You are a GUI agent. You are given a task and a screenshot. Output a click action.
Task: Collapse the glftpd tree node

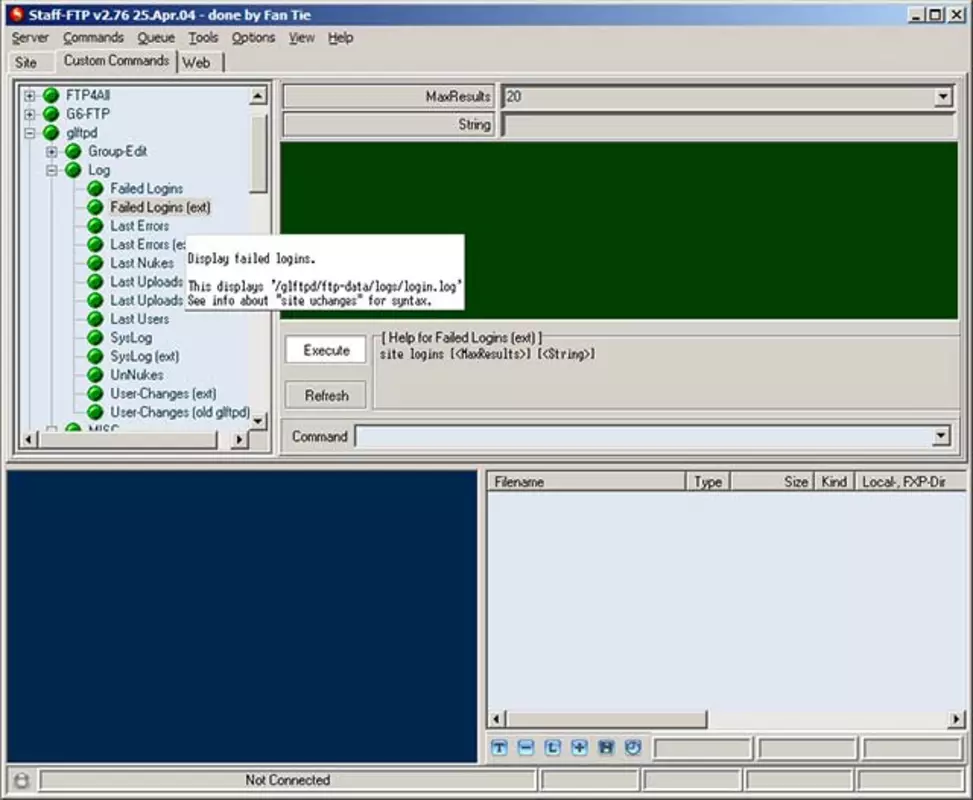click(x=29, y=133)
